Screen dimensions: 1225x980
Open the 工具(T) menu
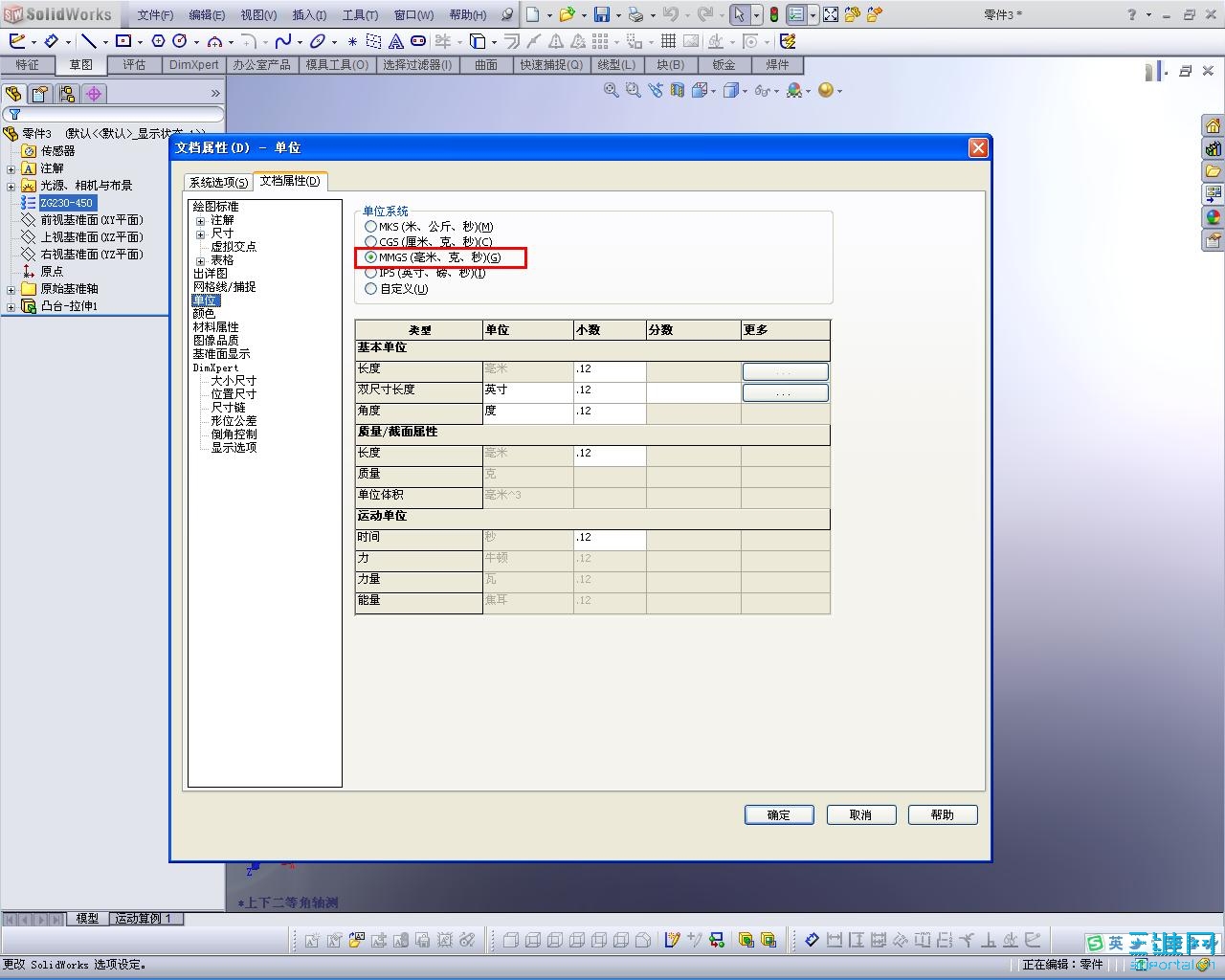point(360,15)
